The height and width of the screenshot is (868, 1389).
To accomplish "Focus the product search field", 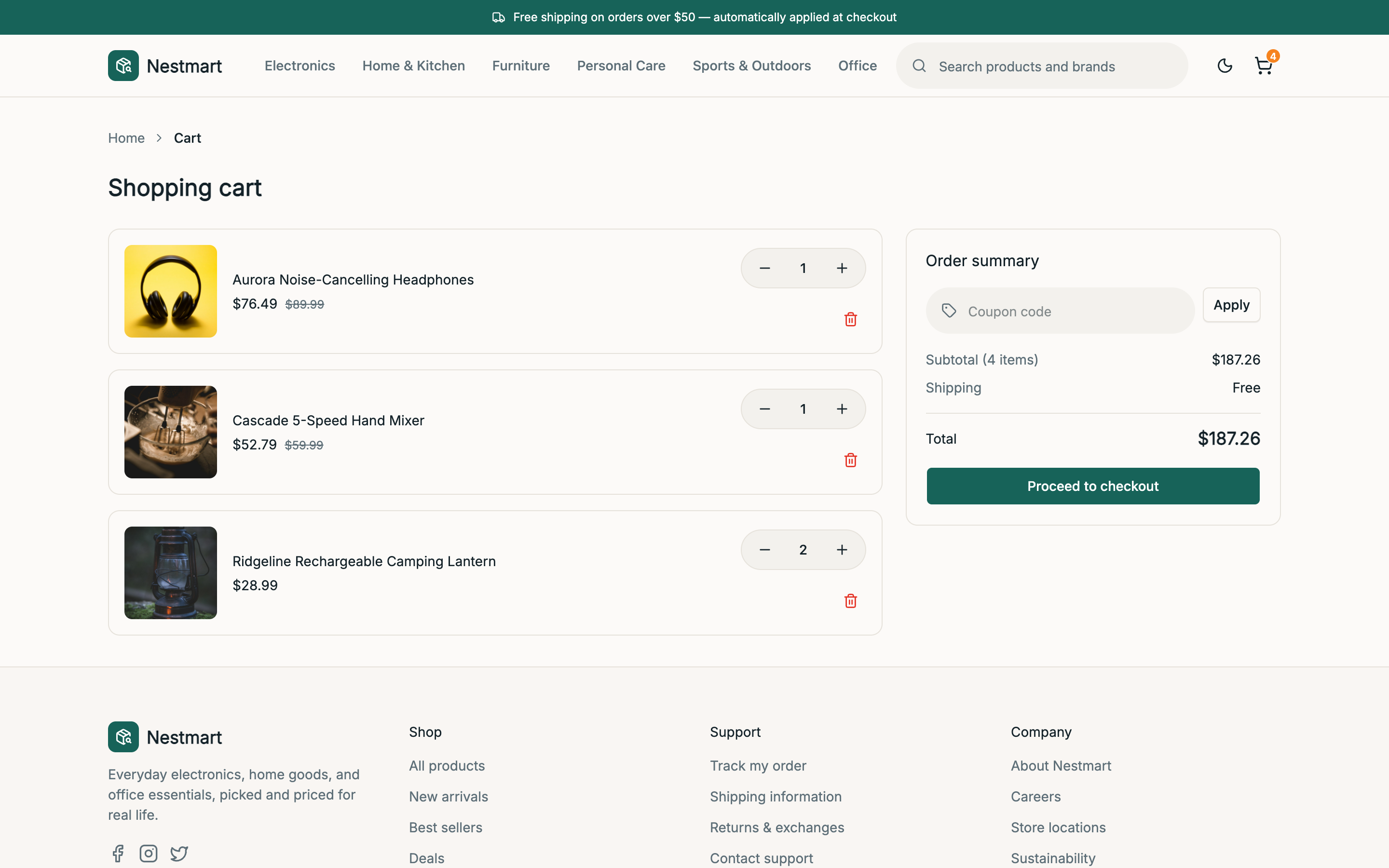I will tap(1042, 66).
